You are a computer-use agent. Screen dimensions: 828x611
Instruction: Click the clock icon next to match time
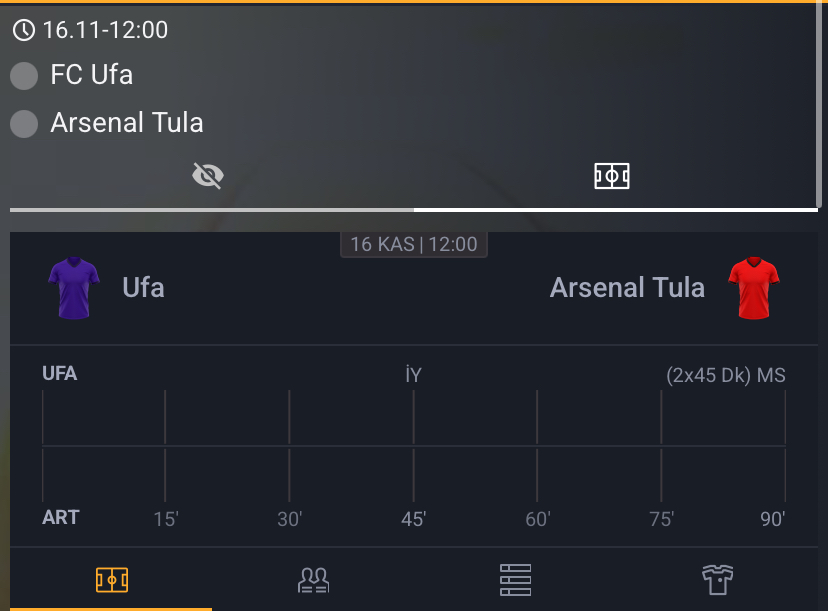pos(25,30)
